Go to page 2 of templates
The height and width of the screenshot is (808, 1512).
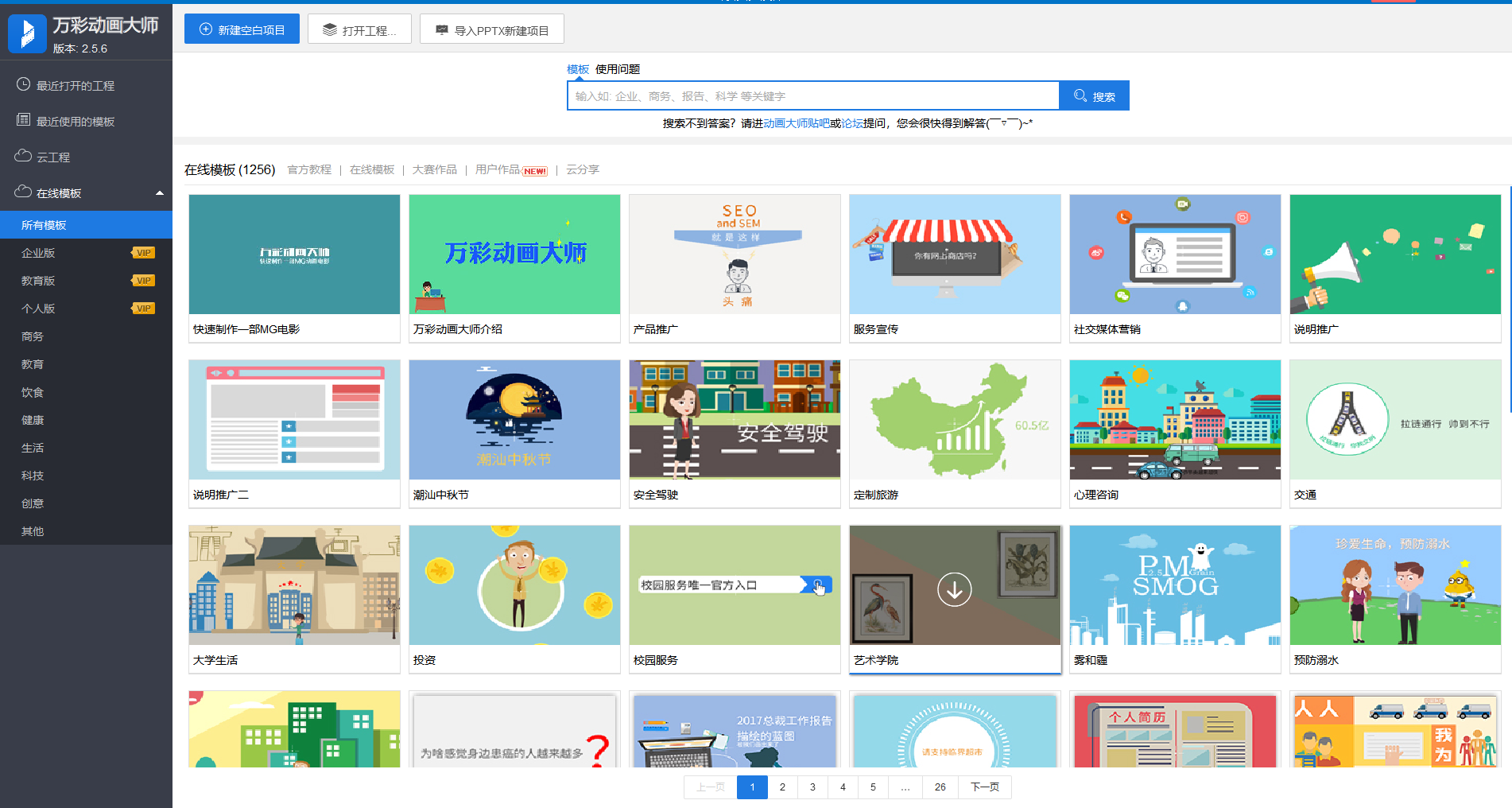point(782,787)
